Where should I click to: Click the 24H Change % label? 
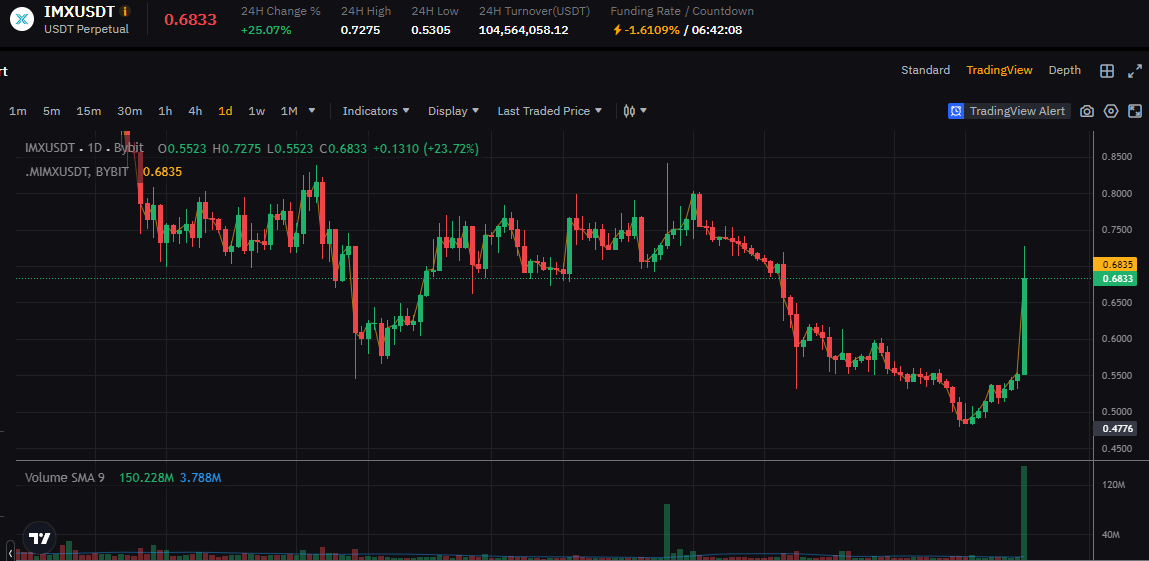[281, 12]
